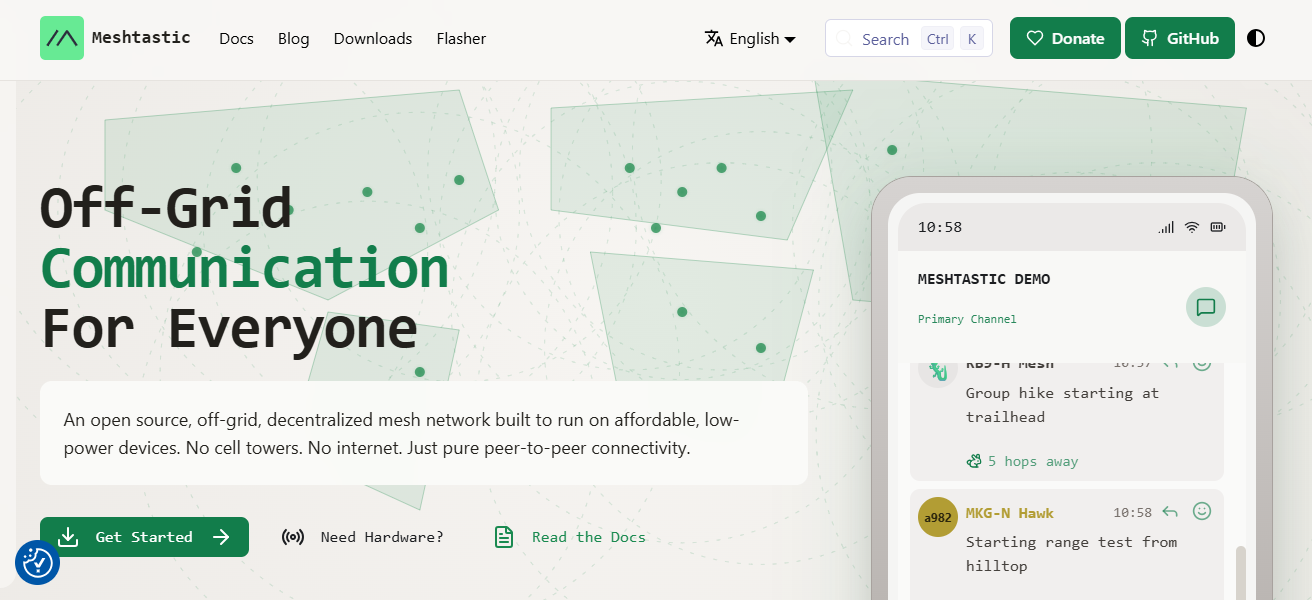Screen dimensions: 1312x600
Task: Click the translate language icon
Action: (x=714, y=39)
